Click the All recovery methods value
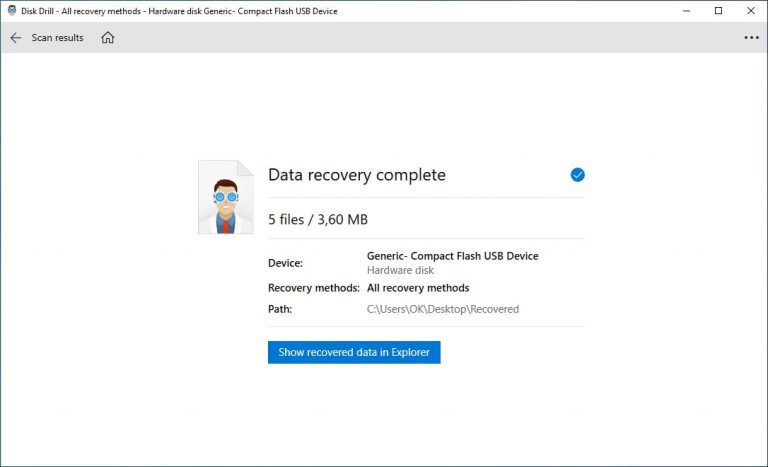768x467 pixels. pos(418,288)
